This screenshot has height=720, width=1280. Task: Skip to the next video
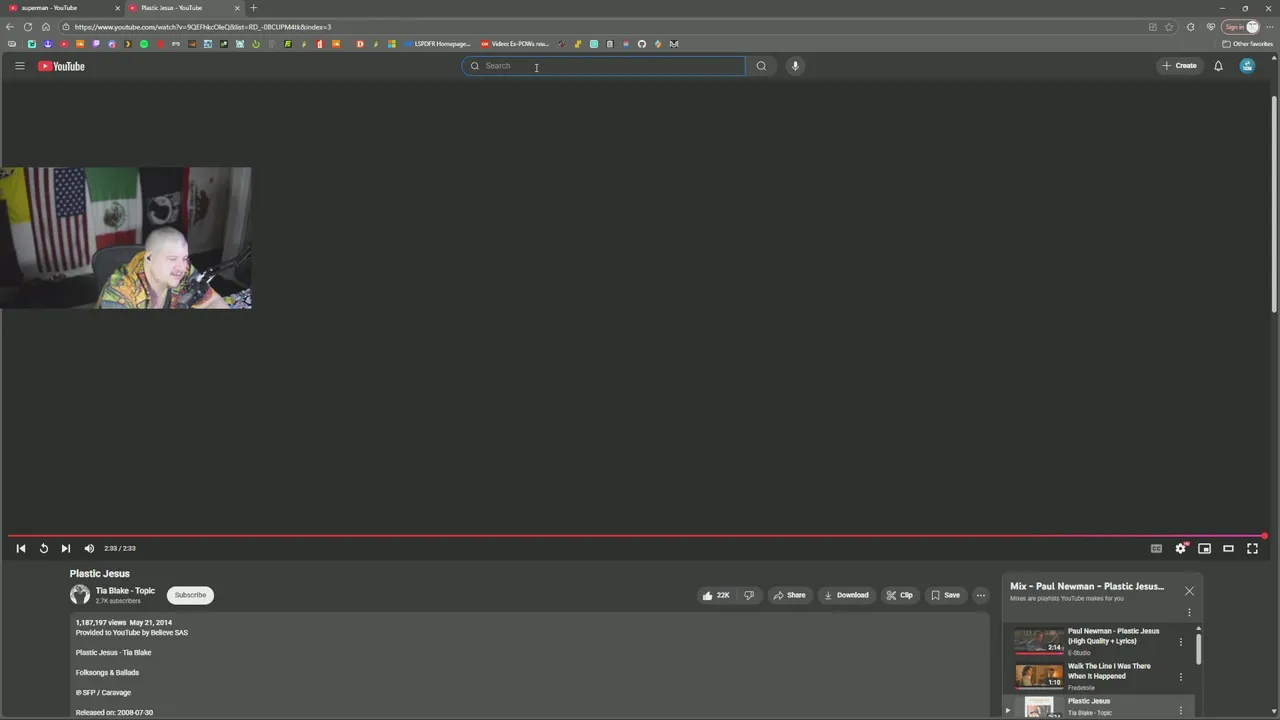[65, 548]
